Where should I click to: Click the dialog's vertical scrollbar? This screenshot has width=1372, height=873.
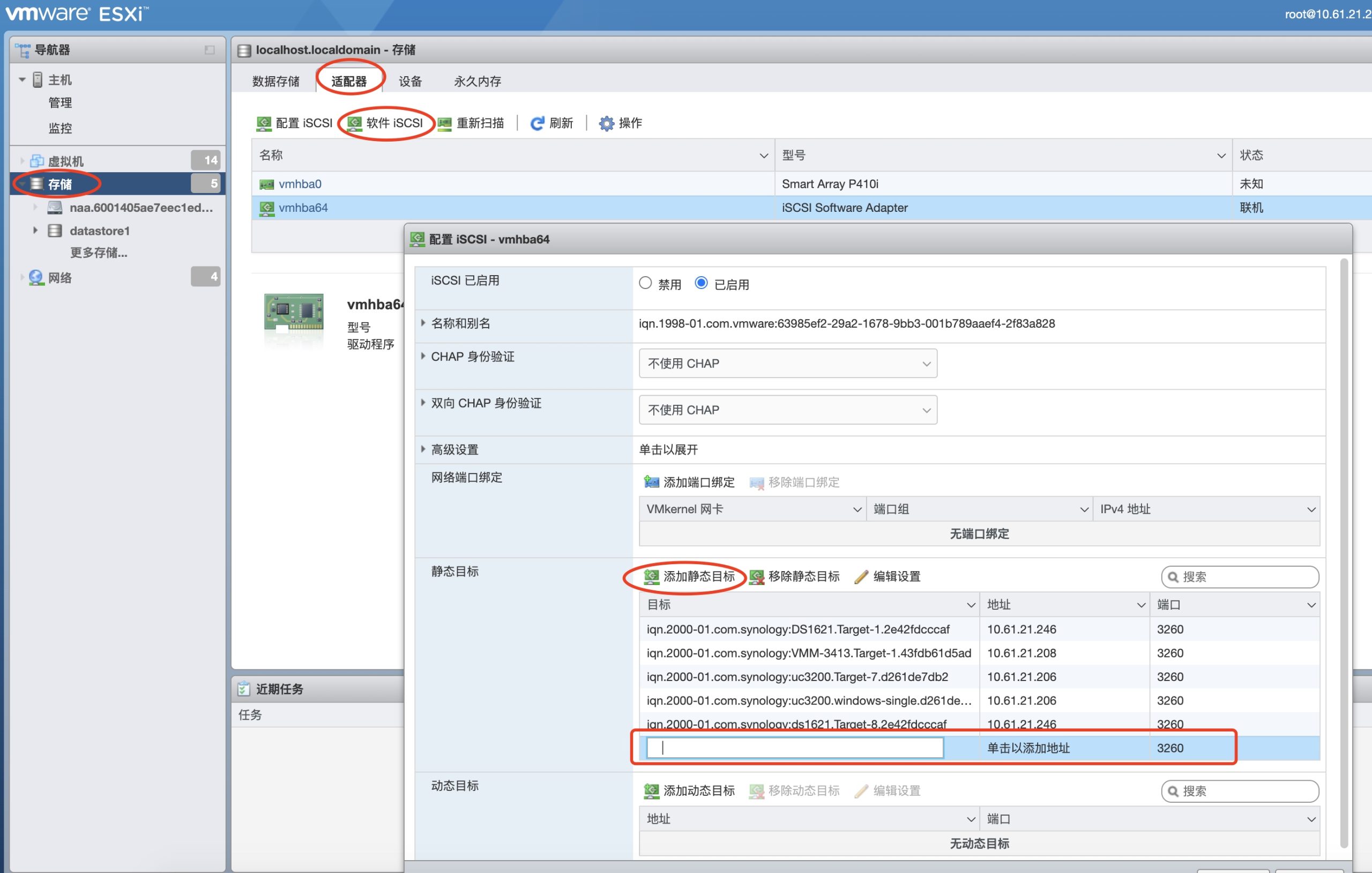coord(1344,553)
